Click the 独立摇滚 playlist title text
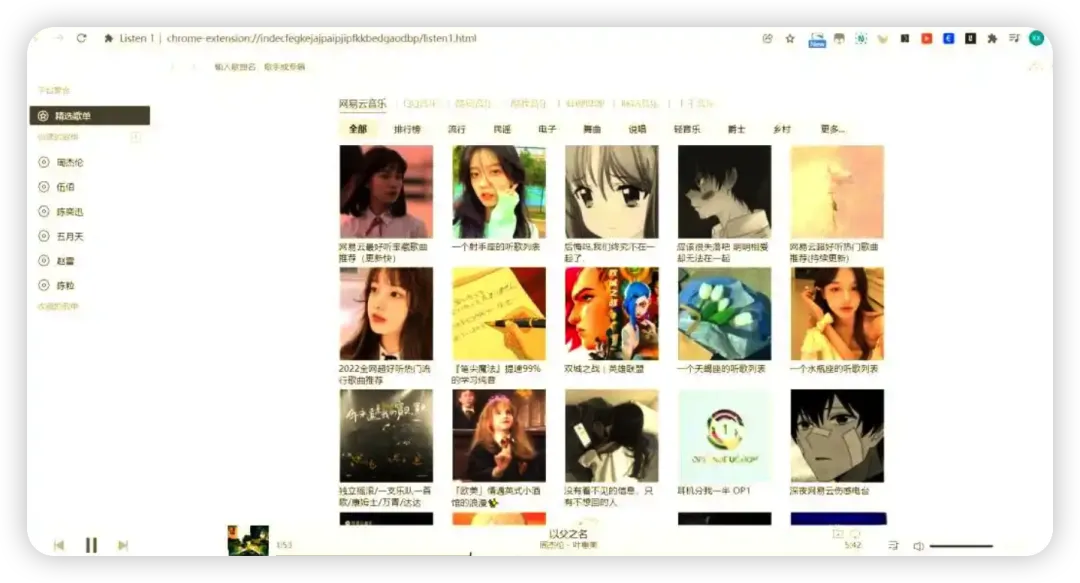The height and width of the screenshot is (583, 1080). point(385,497)
